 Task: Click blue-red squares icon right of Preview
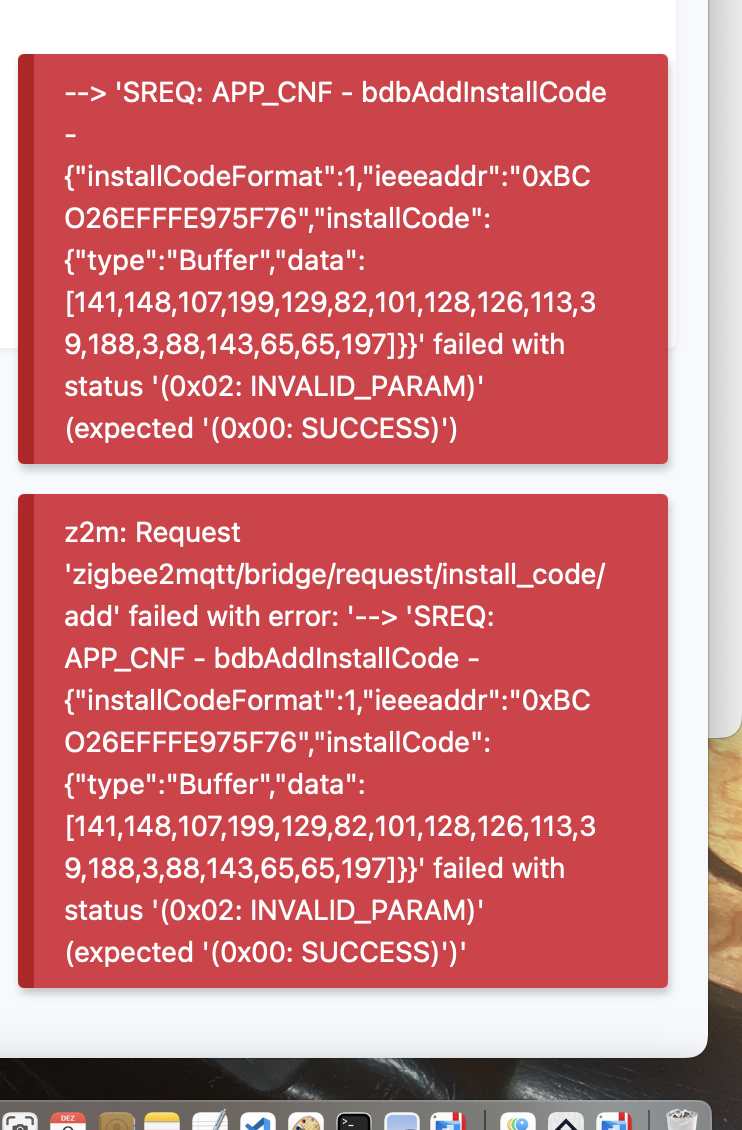coord(448,1120)
